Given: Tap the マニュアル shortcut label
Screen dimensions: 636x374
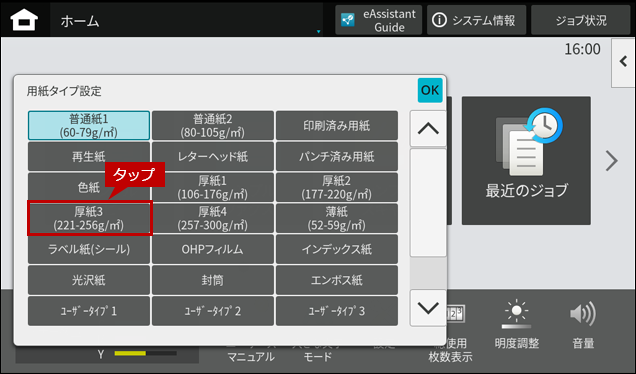Looking at the screenshot, I should (x=251, y=357).
